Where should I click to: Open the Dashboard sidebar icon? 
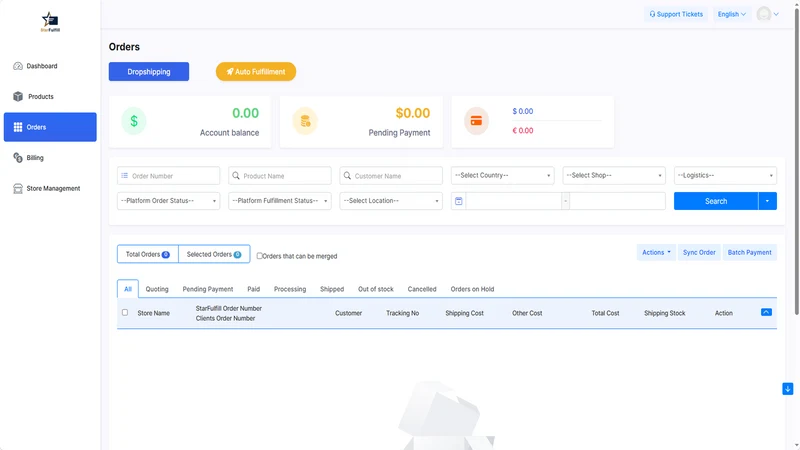[18, 66]
